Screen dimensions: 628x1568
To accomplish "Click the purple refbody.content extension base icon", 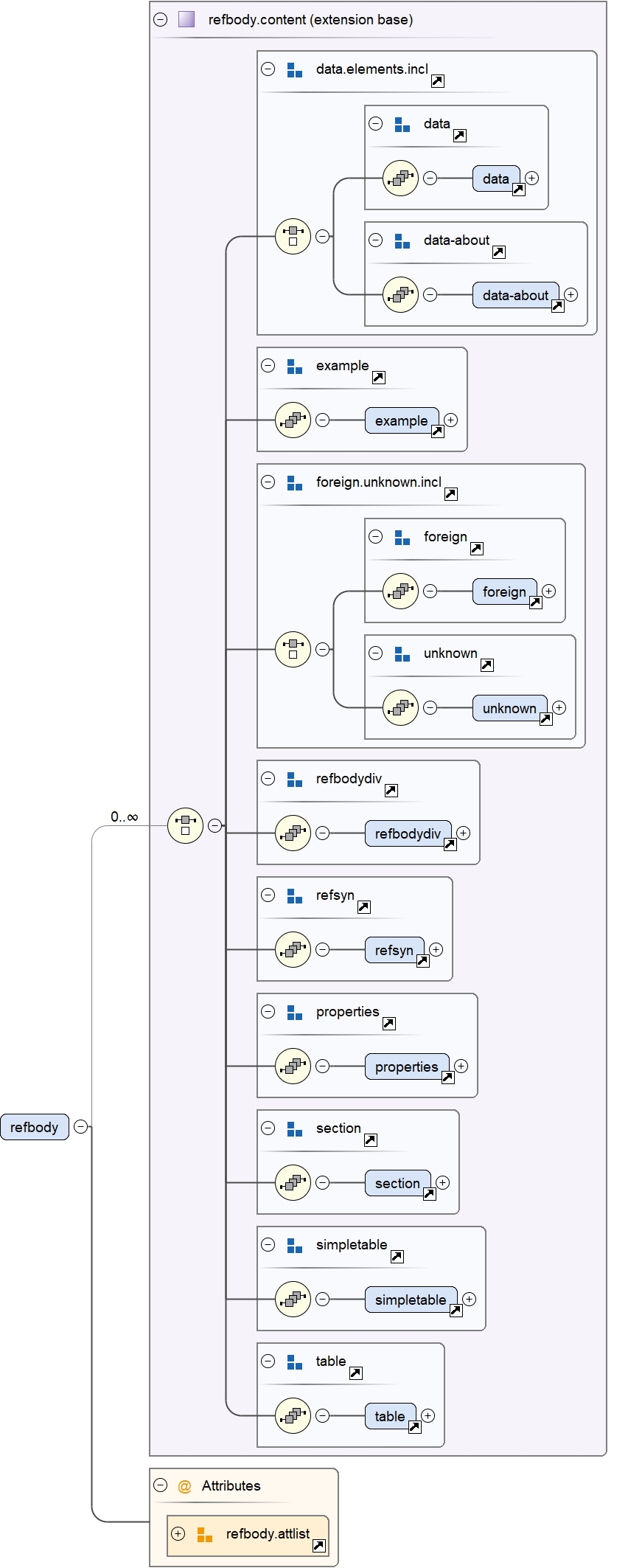I will pyautogui.click(x=186, y=20).
